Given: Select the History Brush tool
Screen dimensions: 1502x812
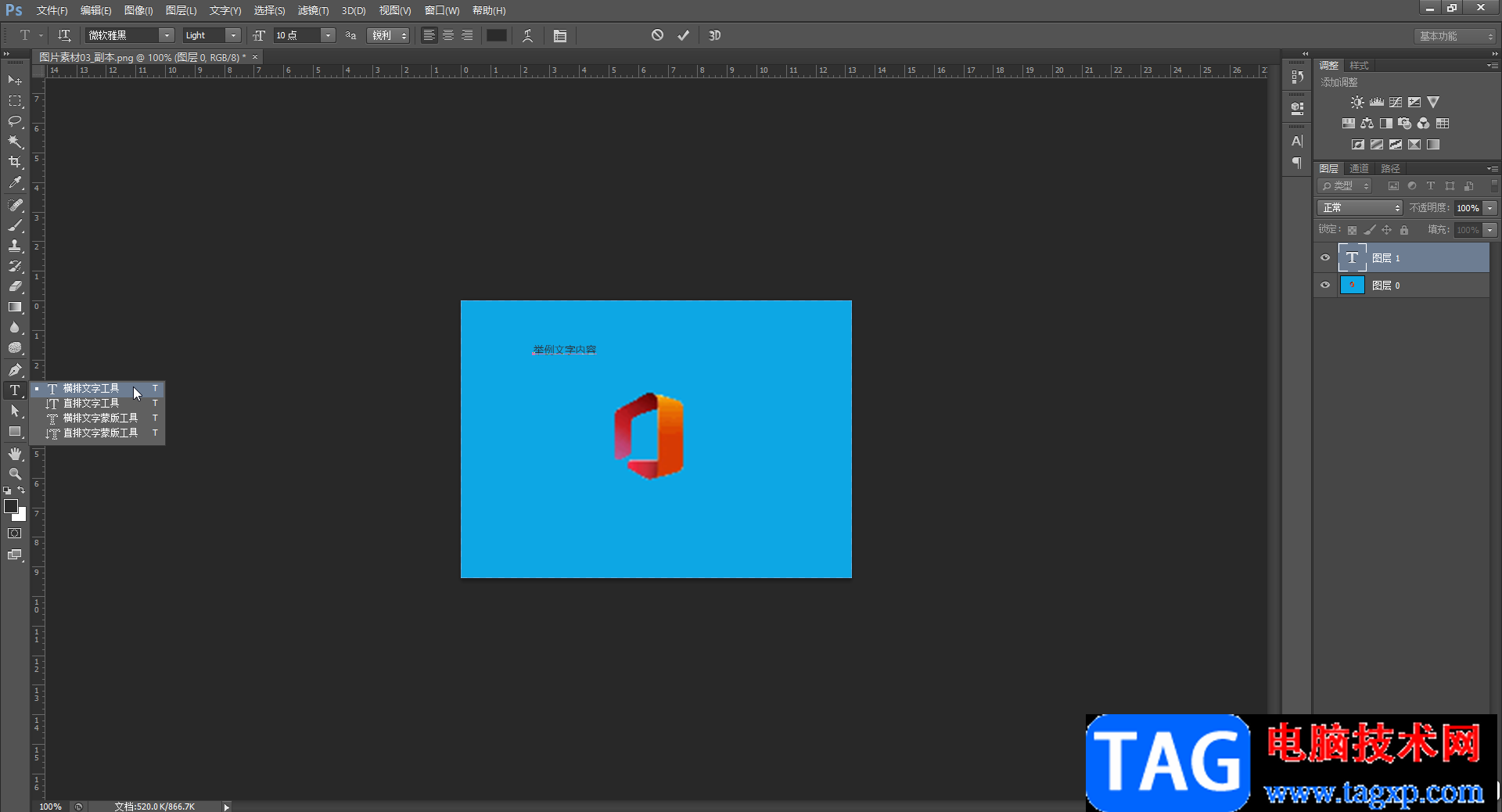Looking at the screenshot, I should click(x=15, y=266).
